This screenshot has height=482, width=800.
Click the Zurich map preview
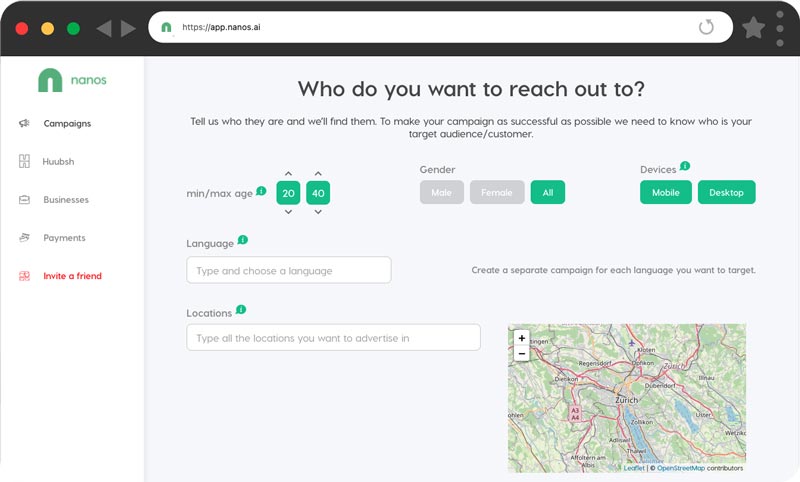(x=627, y=398)
